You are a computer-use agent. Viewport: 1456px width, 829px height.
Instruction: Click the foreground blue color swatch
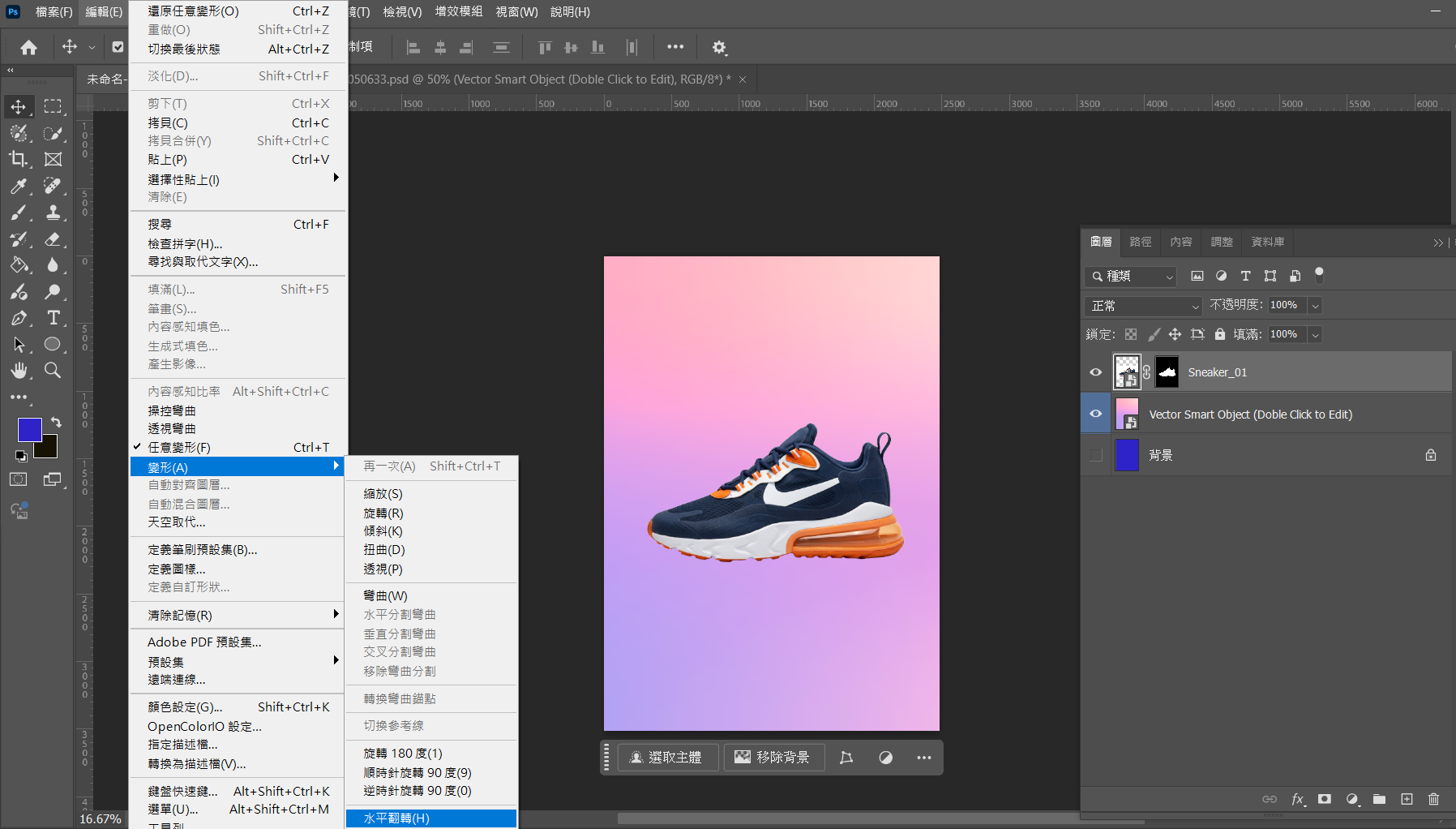pyautogui.click(x=29, y=429)
